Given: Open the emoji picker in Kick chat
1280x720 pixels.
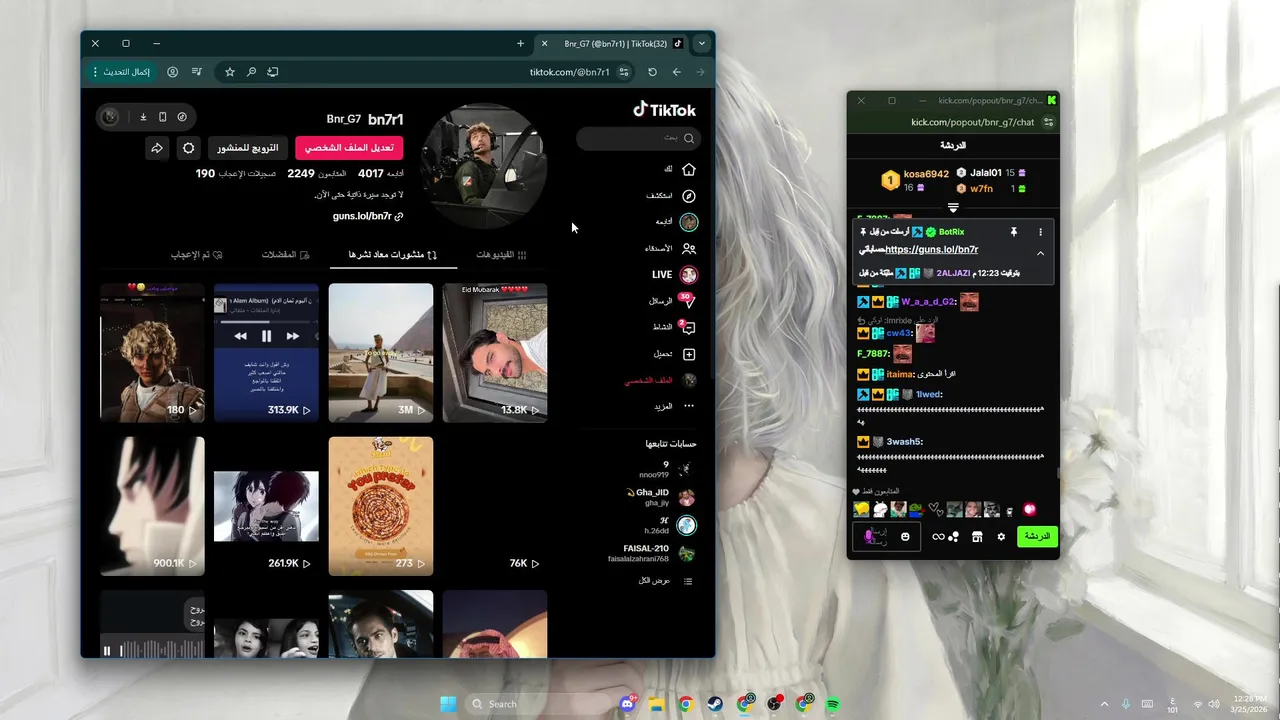Looking at the screenshot, I should coord(905,537).
